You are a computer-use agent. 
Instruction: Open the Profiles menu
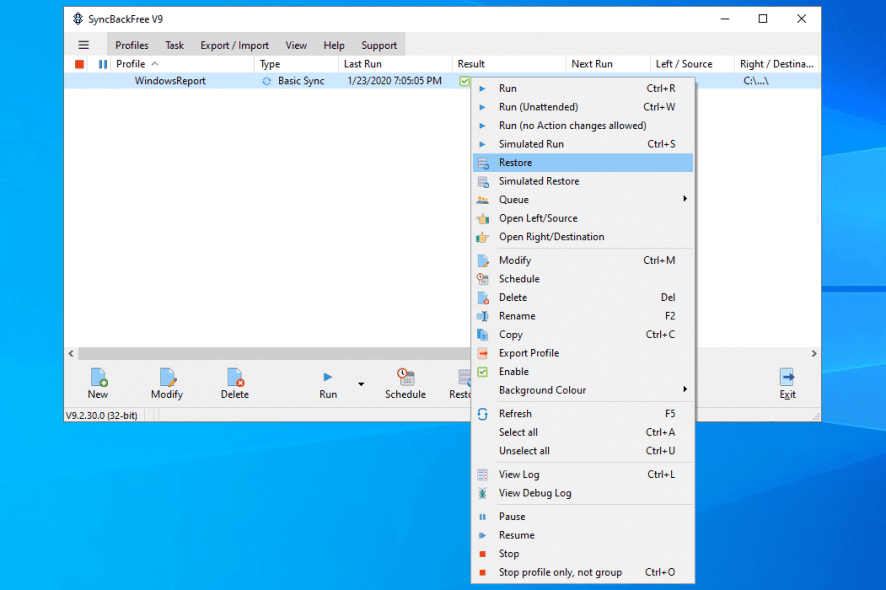[132, 45]
